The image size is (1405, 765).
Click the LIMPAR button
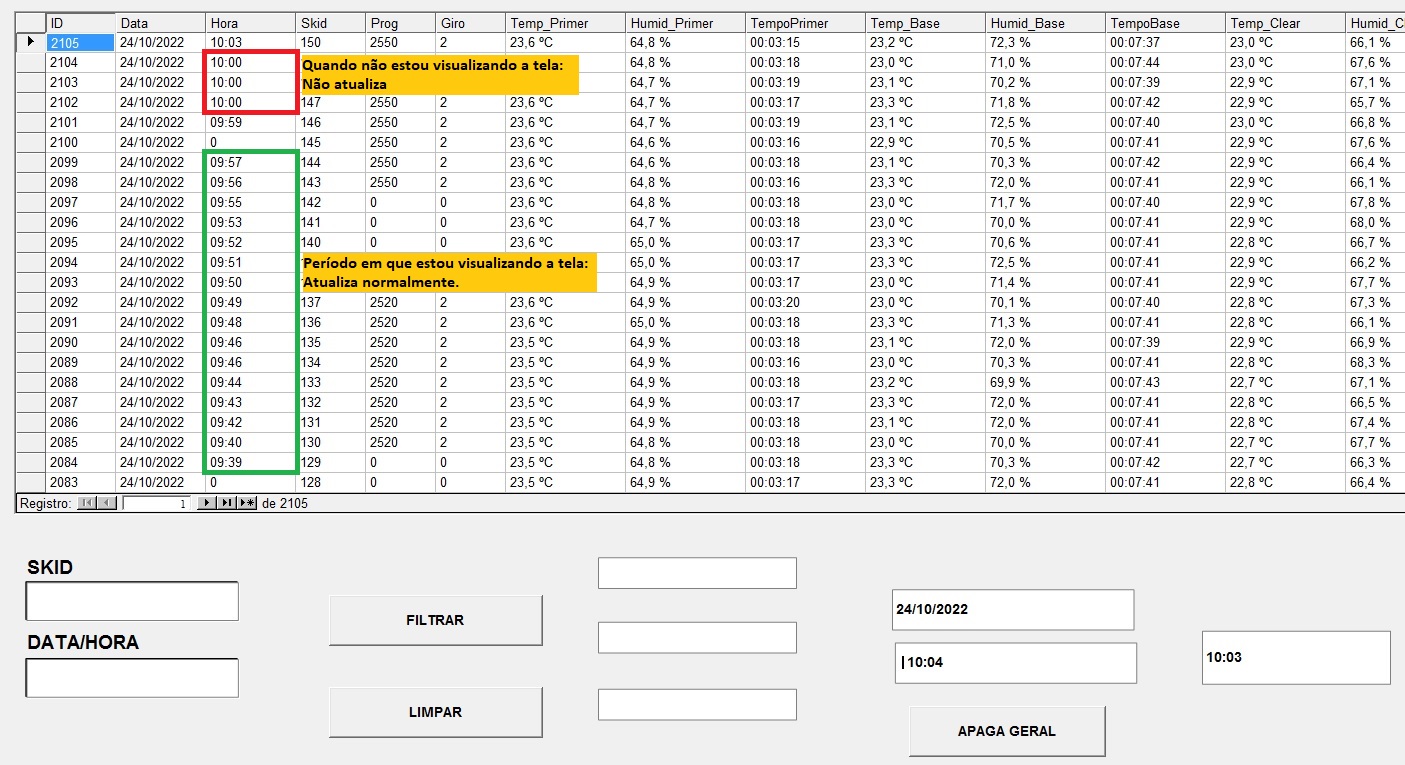(435, 712)
